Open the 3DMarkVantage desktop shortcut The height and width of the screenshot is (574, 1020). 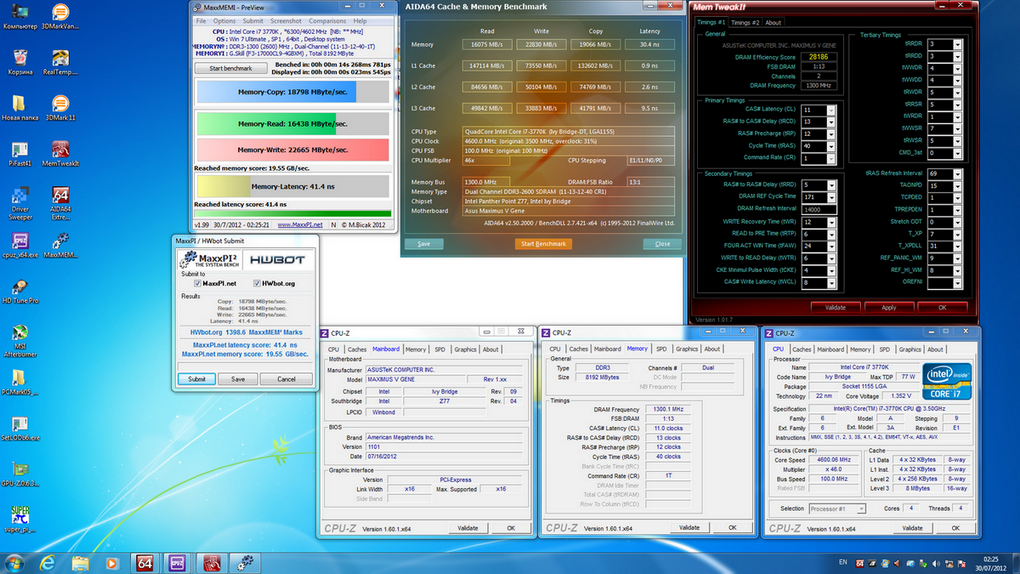(x=60, y=17)
